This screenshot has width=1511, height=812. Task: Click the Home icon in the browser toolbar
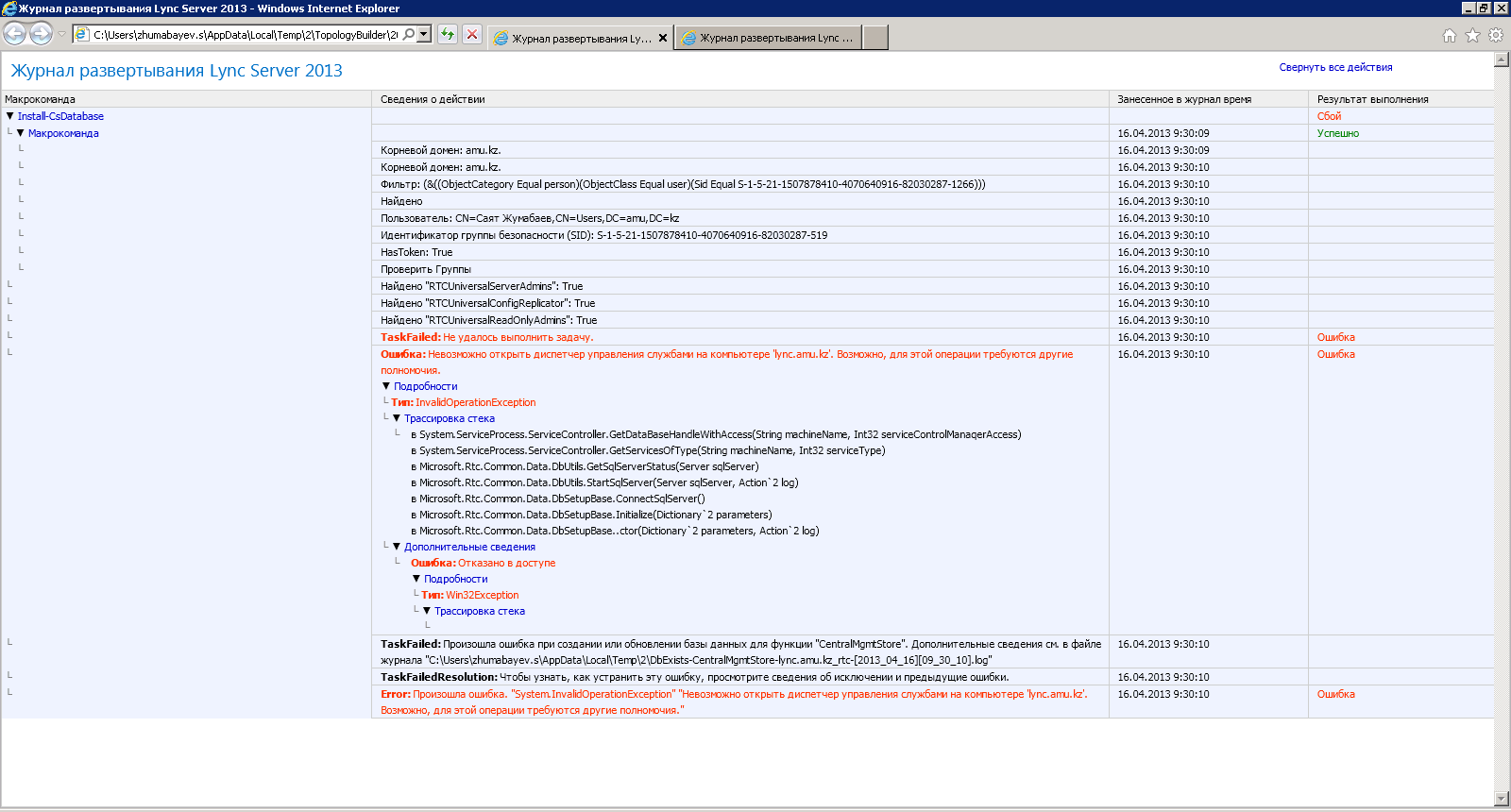coord(1450,36)
